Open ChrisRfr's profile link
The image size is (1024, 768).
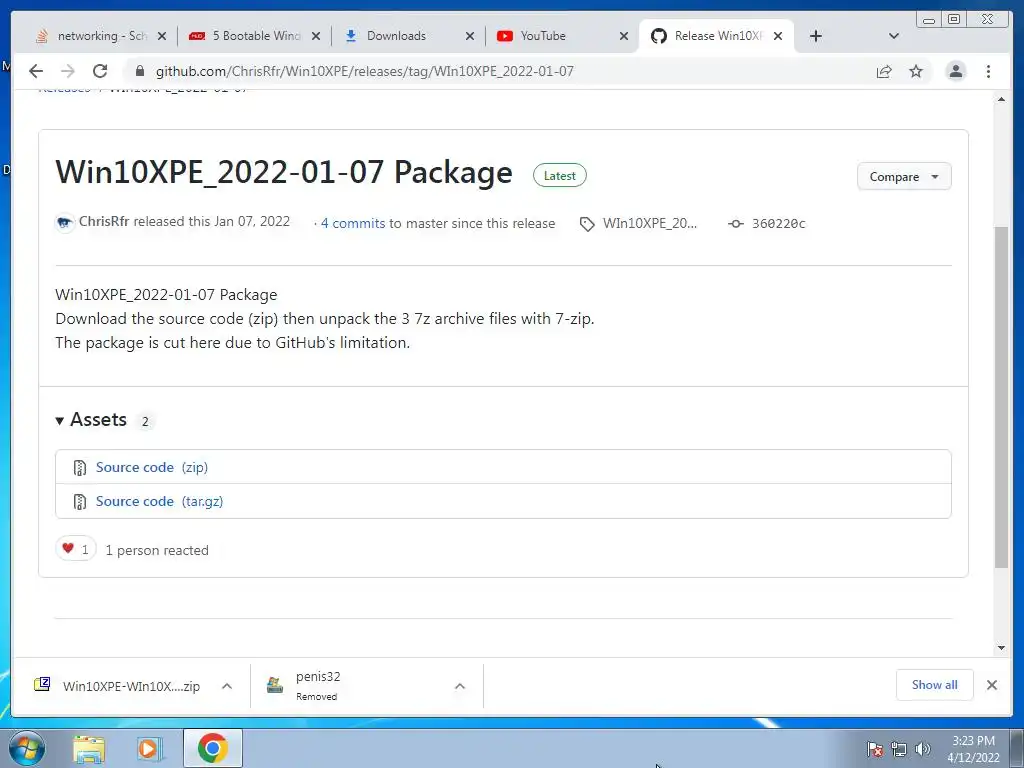click(x=104, y=221)
